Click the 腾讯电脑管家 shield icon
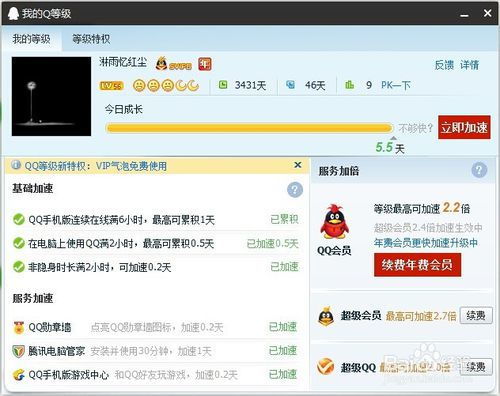Viewport: 500px width, 396px height. click(18, 351)
